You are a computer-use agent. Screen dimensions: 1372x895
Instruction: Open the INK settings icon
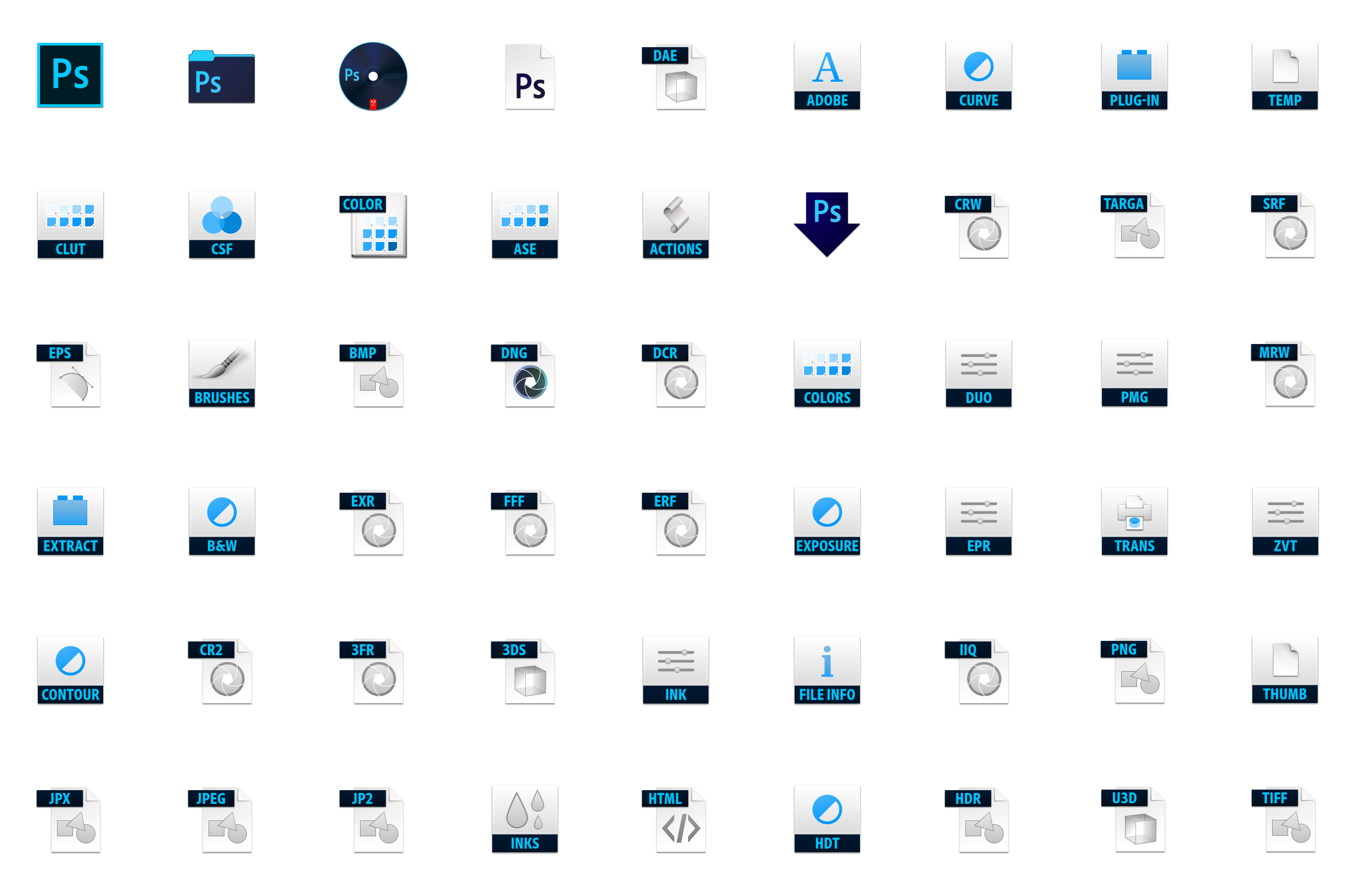click(x=676, y=669)
